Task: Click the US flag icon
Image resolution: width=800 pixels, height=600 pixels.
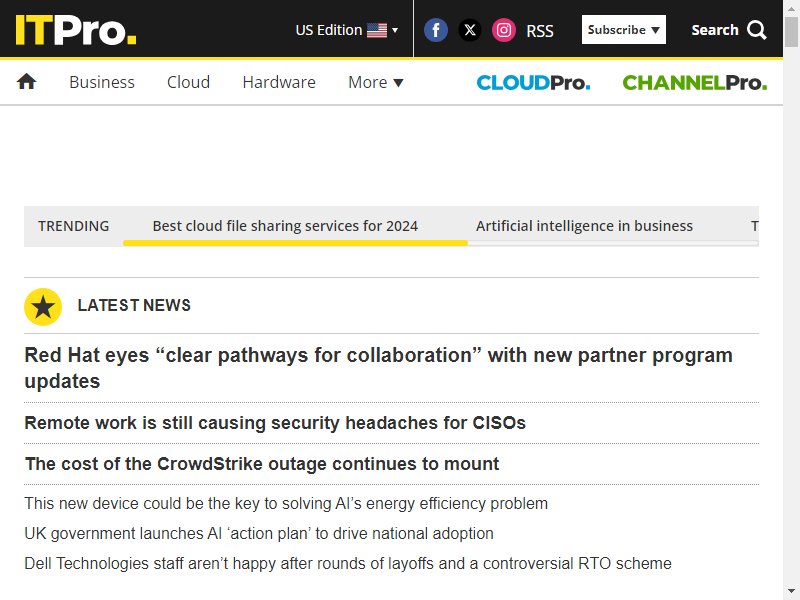Action: (x=377, y=30)
